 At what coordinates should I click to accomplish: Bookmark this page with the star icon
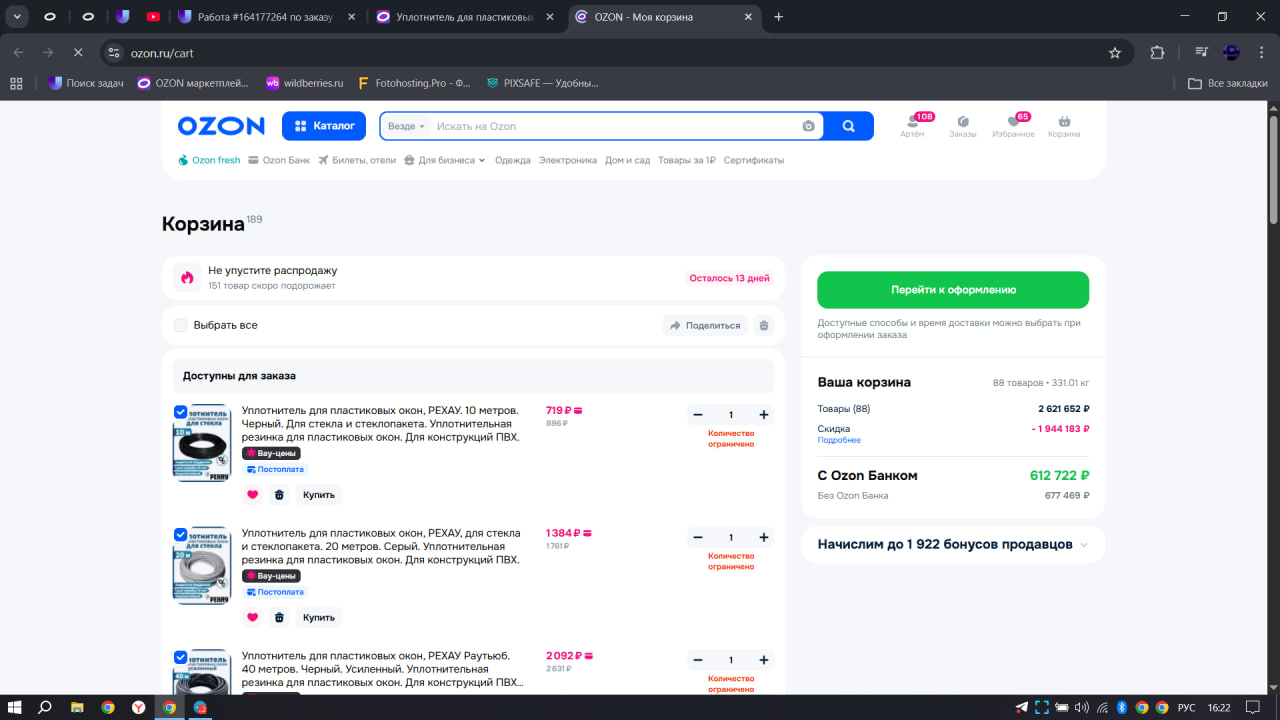pos(1115,52)
